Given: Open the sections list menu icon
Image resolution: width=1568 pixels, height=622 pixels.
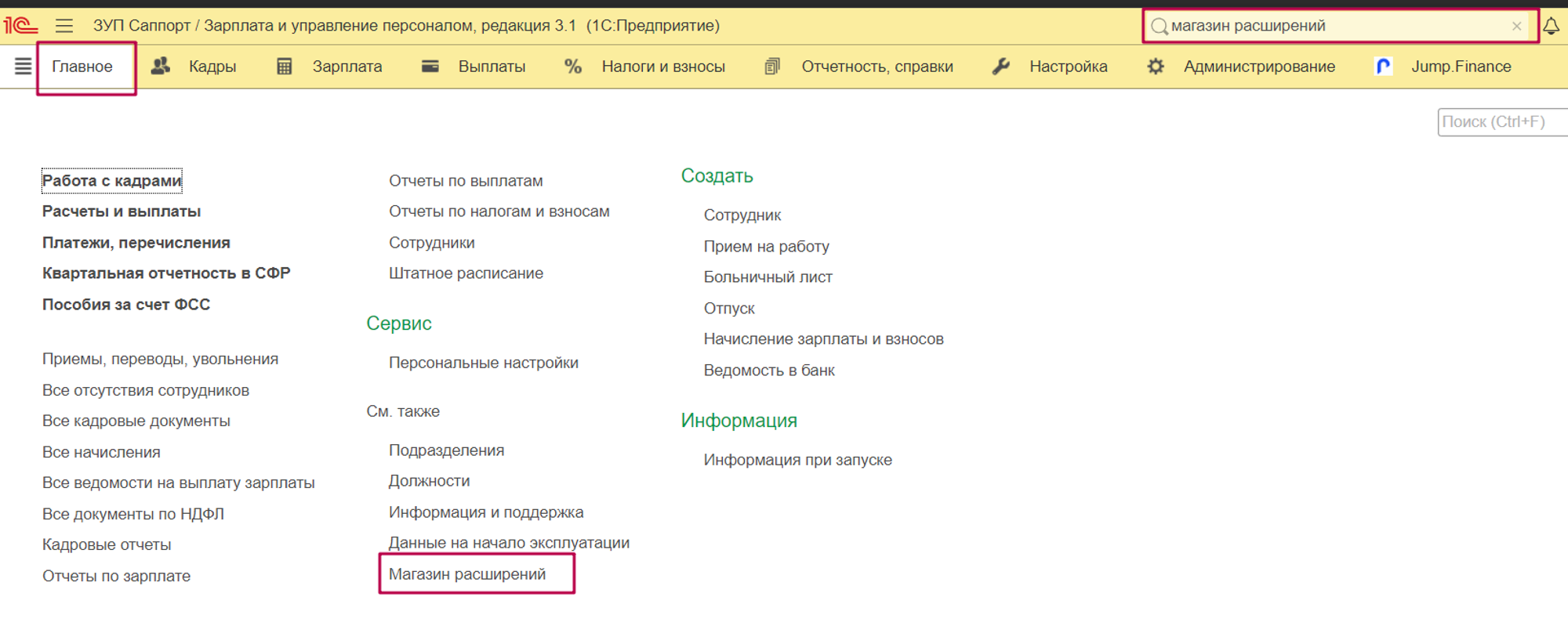Looking at the screenshot, I should coord(23,67).
